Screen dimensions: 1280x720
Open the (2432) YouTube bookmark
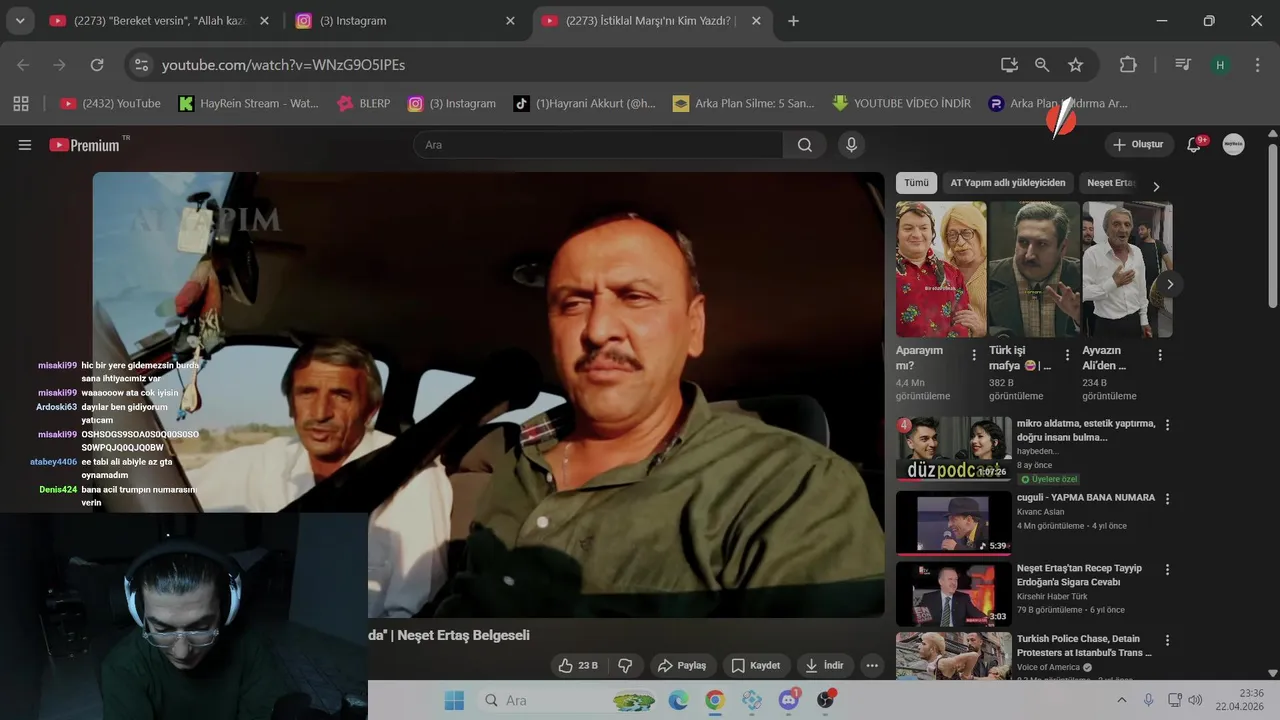coord(110,103)
